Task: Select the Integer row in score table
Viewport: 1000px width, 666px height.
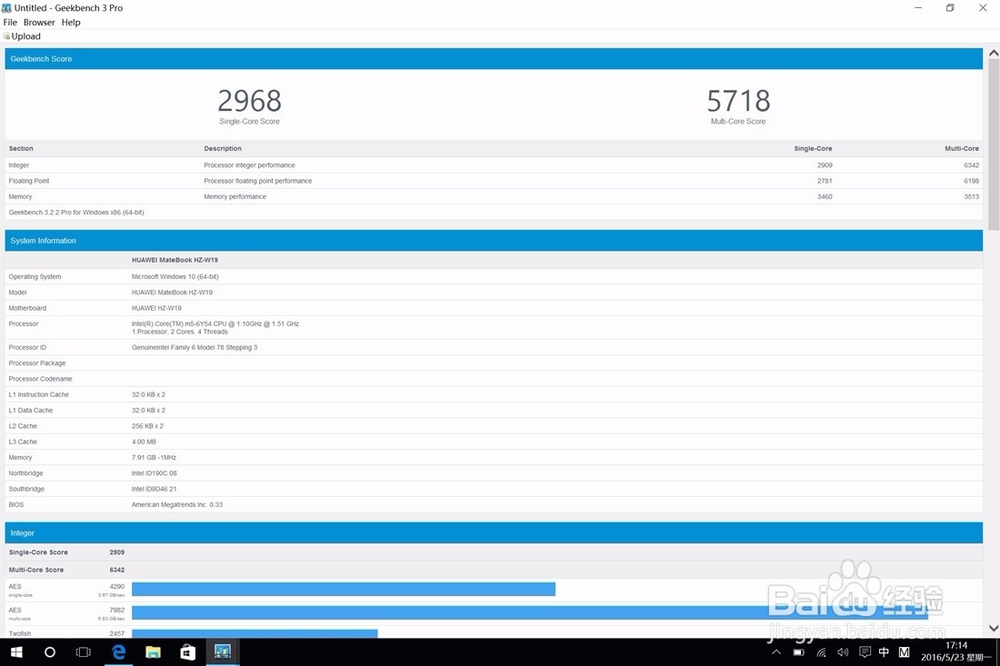Action: (494, 165)
